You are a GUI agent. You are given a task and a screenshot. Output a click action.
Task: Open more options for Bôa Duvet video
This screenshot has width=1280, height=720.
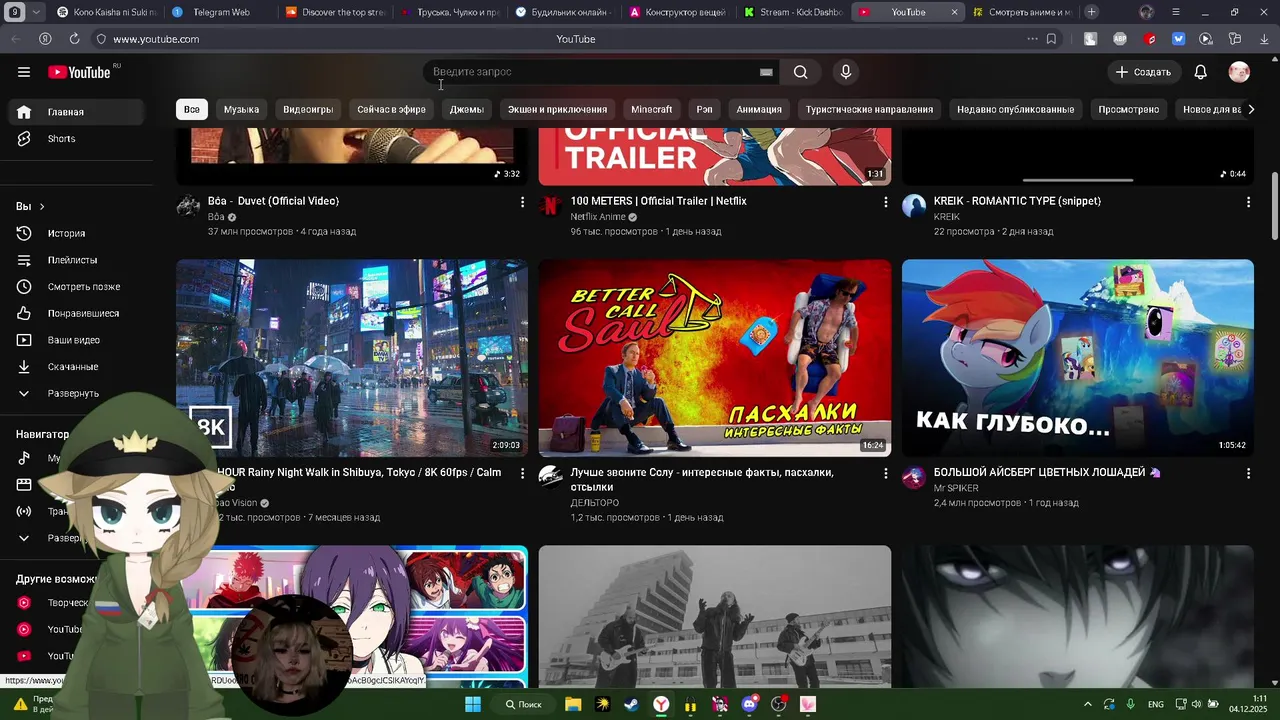pos(522,202)
